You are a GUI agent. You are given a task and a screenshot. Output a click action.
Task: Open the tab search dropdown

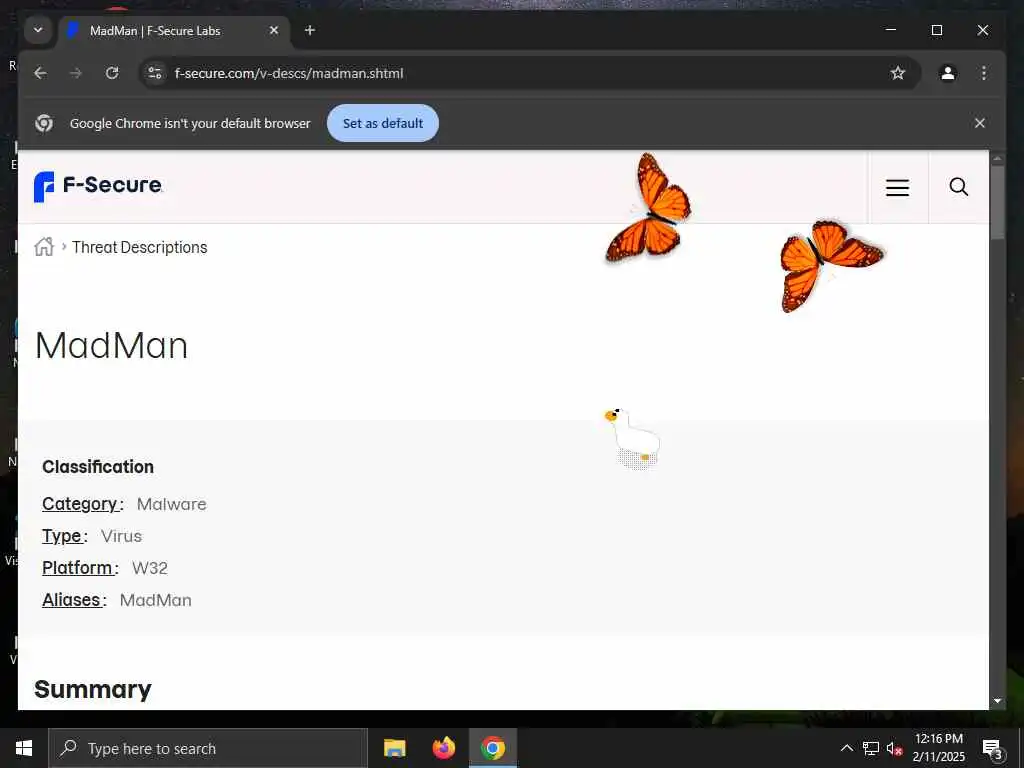(x=38, y=30)
